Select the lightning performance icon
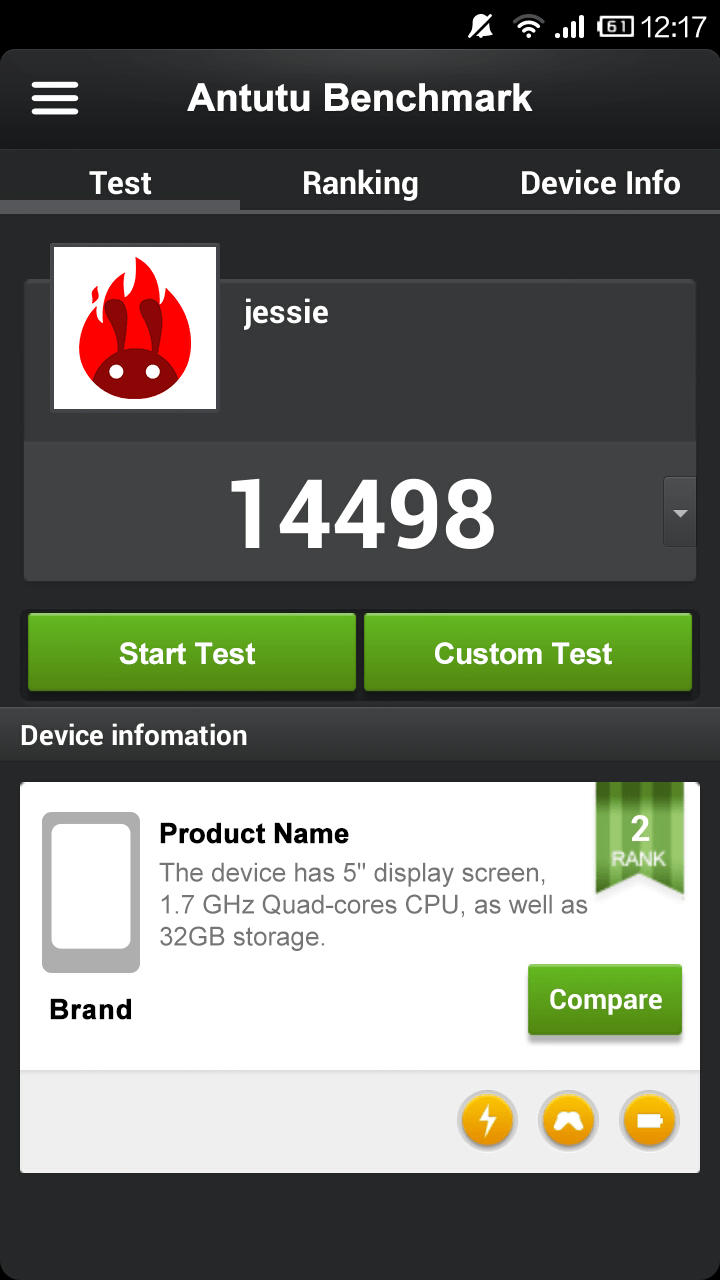Screen dimensions: 720x1280 click(487, 1121)
